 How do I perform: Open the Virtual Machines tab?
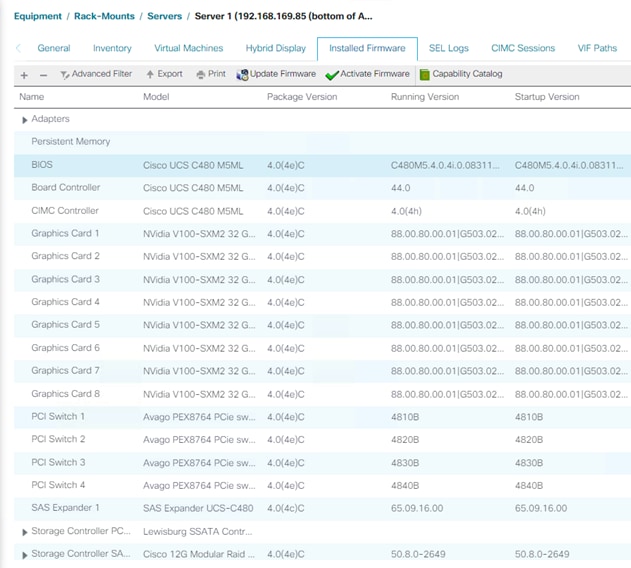[189, 48]
